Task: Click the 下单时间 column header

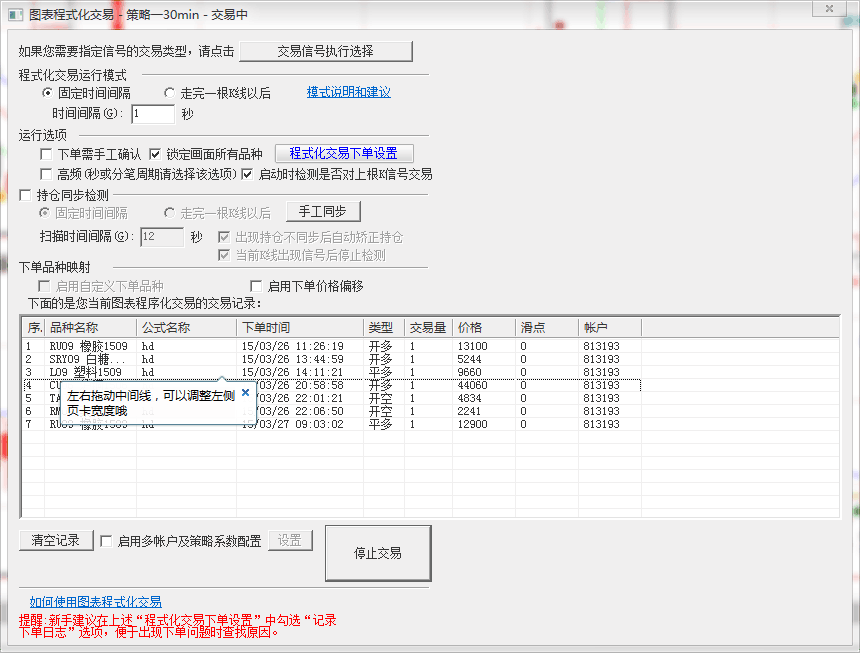Action: pyautogui.click(x=300, y=328)
